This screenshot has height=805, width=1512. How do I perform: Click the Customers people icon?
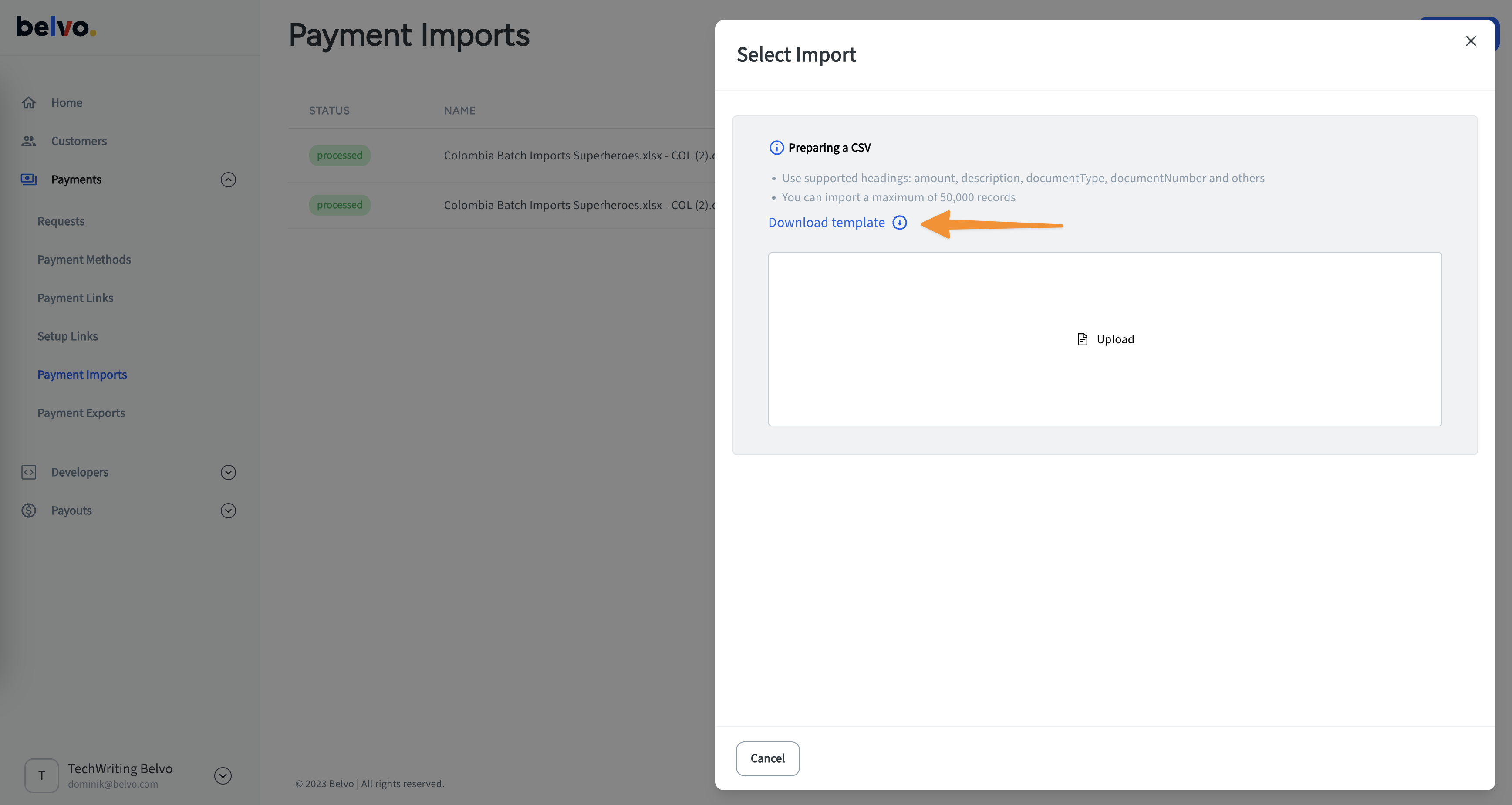(x=29, y=141)
